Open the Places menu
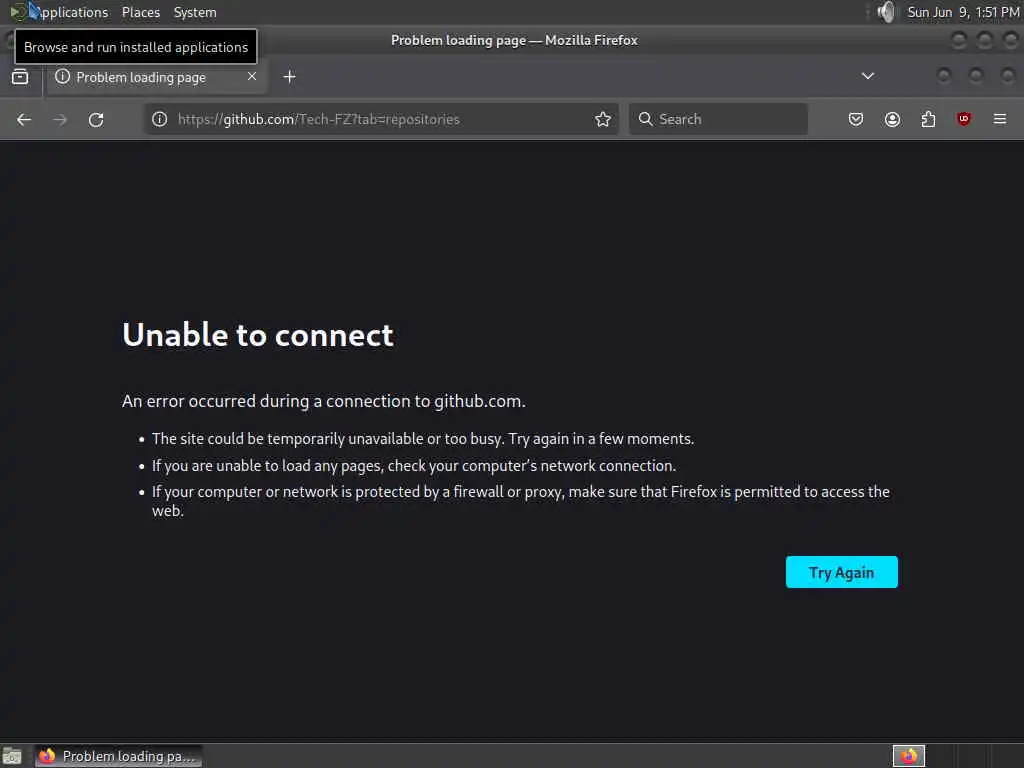This screenshot has width=1024, height=768. 141,12
